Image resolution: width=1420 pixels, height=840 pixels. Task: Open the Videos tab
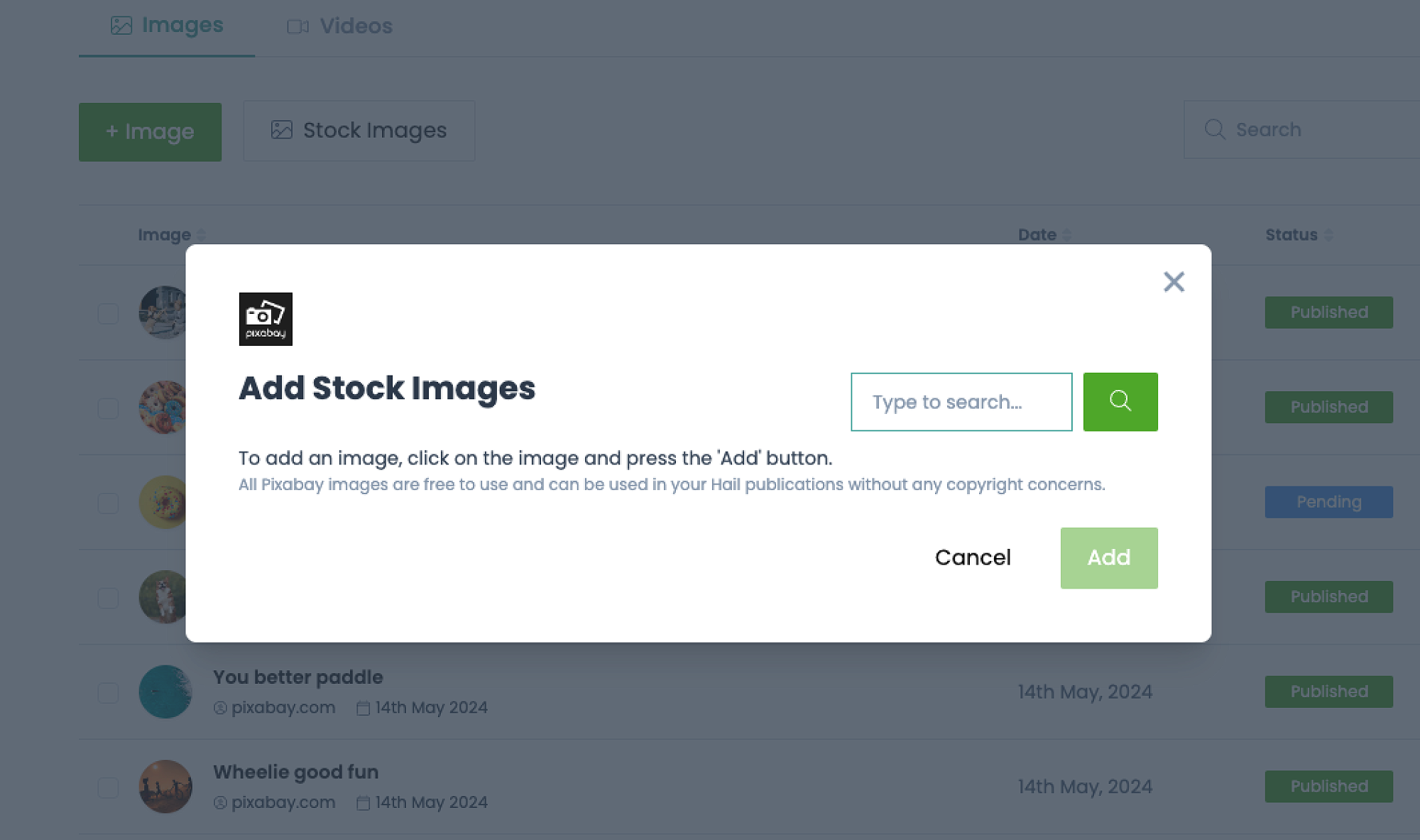tap(339, 26)
